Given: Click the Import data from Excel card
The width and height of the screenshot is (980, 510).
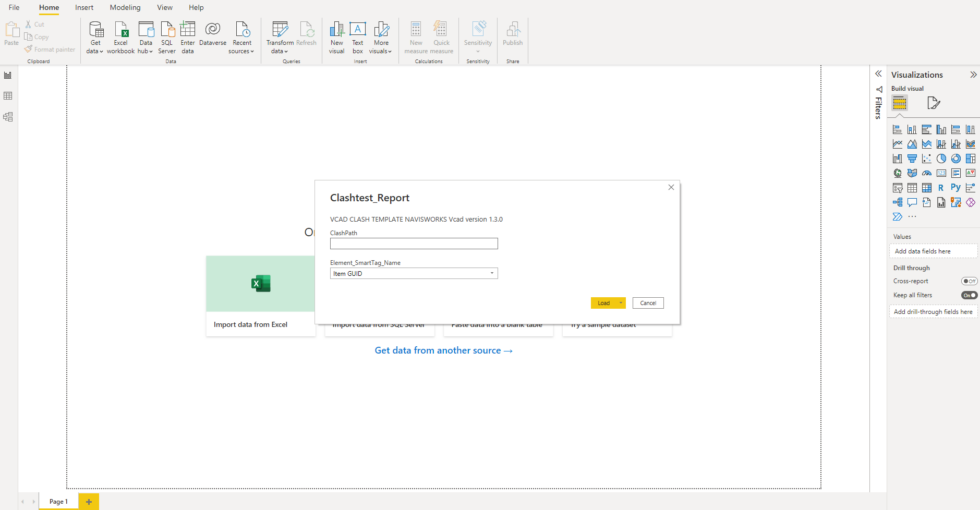Looking at the screenshot, I should [x=261, y=296].
